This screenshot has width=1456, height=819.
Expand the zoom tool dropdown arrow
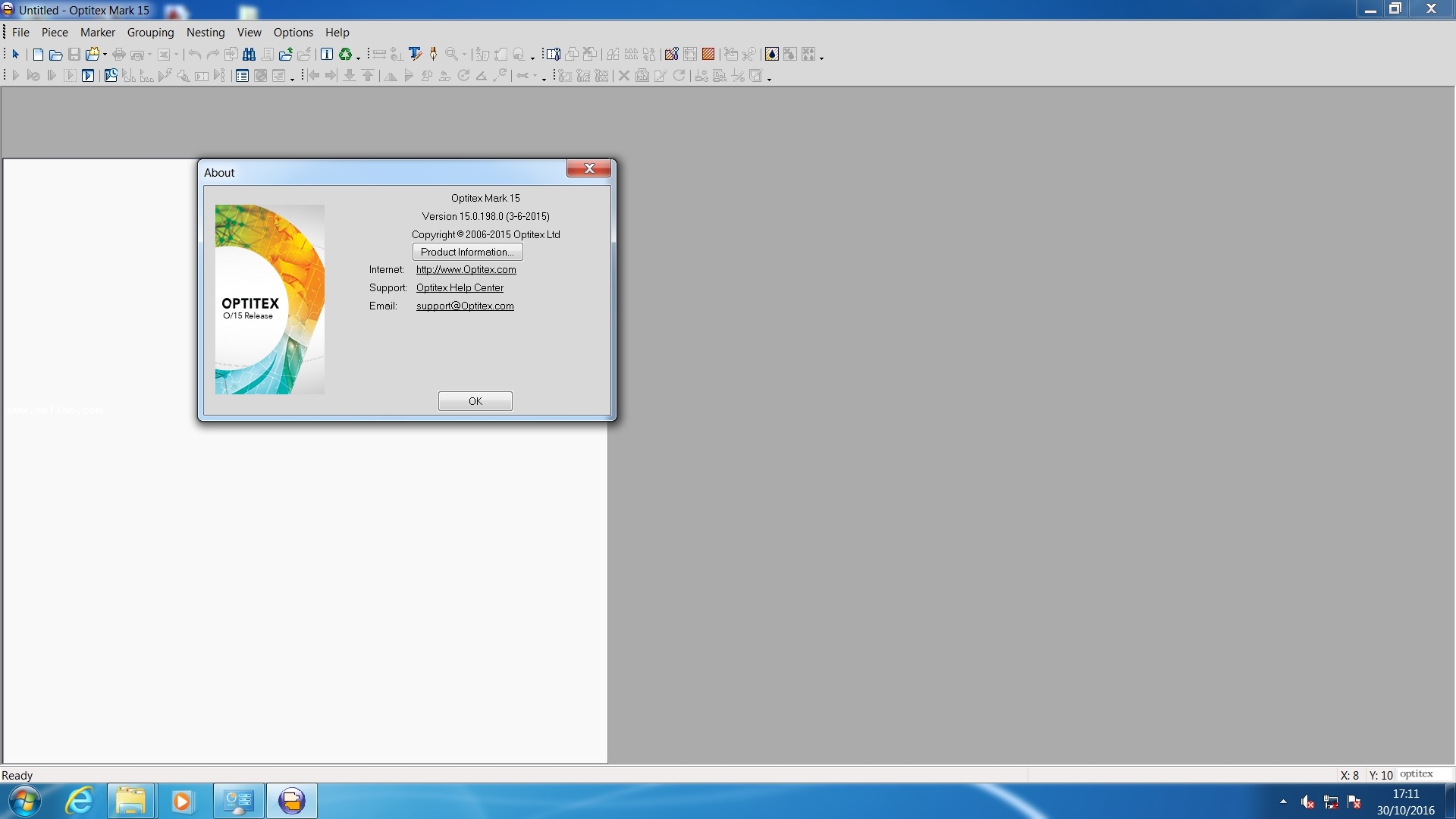[464, 55]
